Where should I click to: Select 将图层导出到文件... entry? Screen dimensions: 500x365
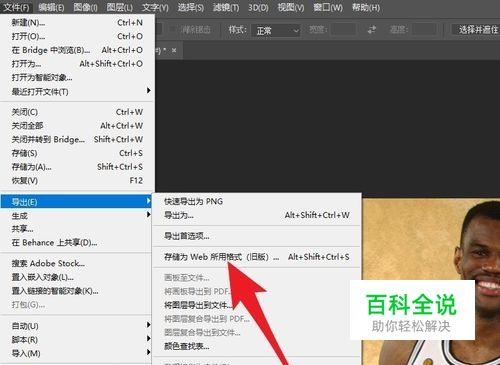[x=257, y=305]
